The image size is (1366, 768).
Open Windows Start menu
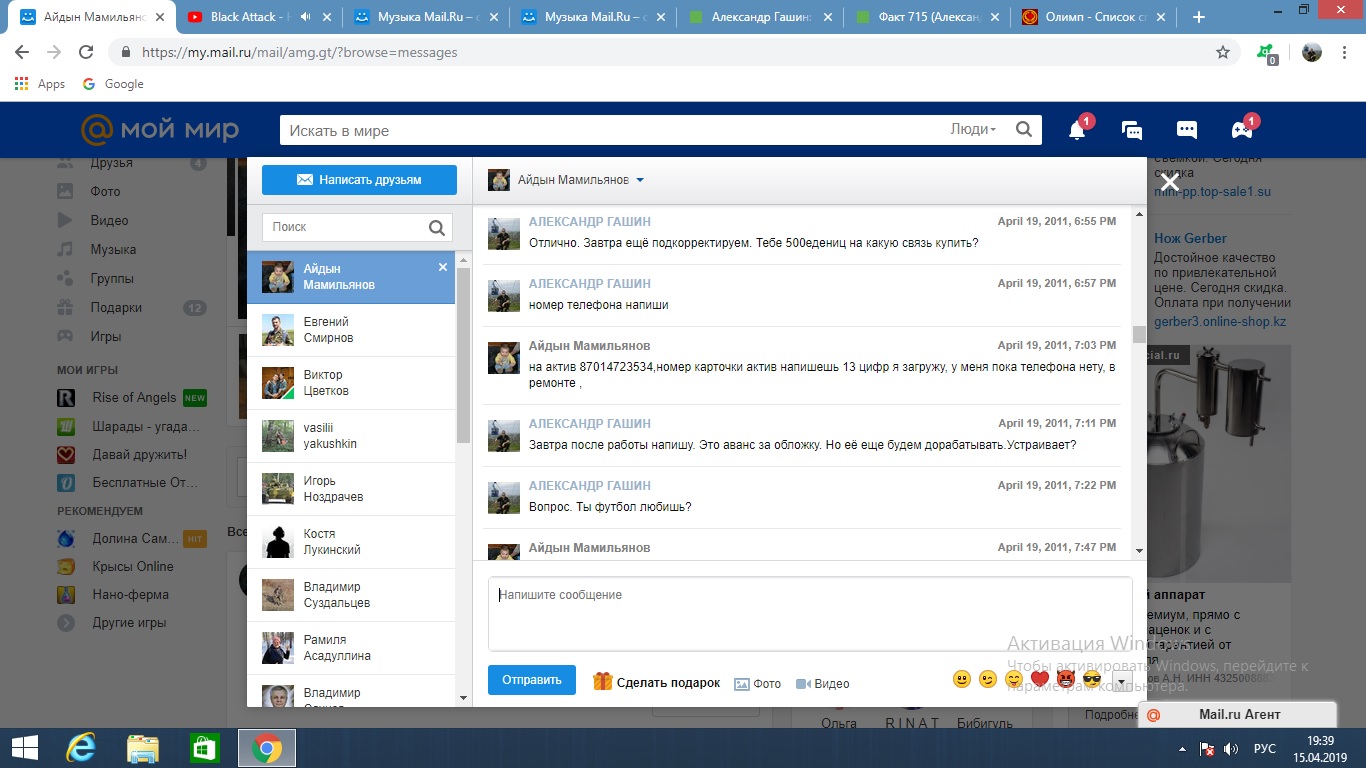click(x=24, y=748)
